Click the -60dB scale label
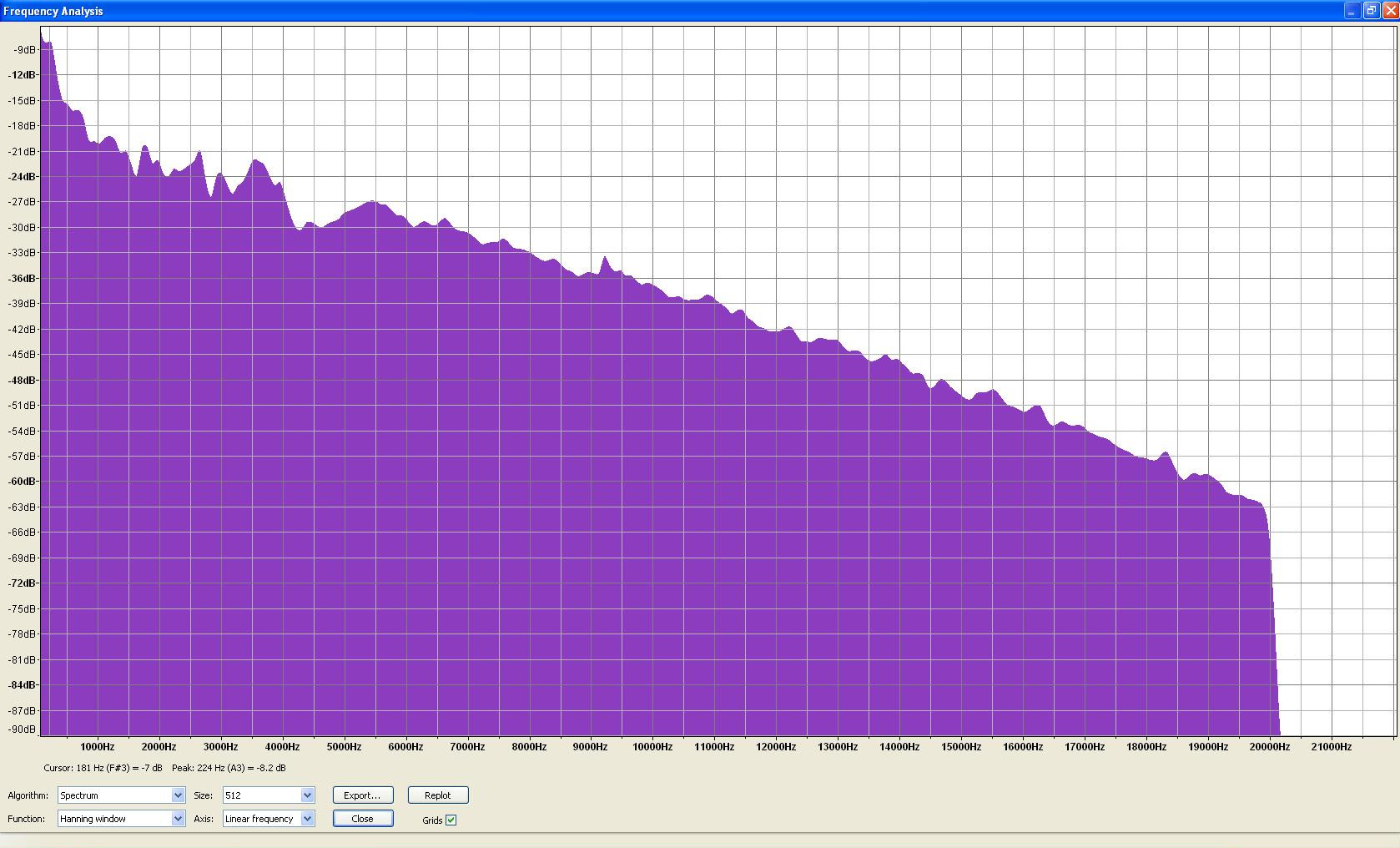The width and height of the screenshot is (1400, 848). point(23,482)
